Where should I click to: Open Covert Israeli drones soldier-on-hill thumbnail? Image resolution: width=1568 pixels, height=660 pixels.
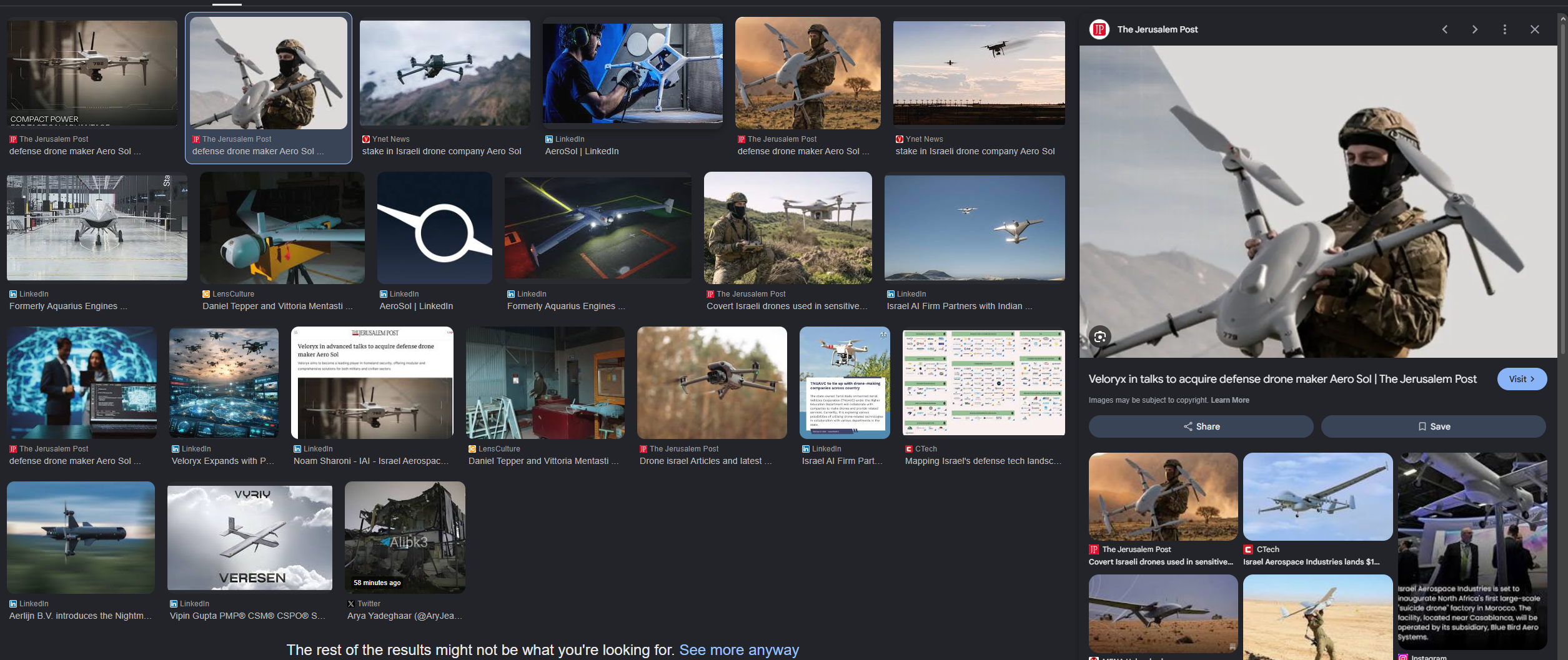[x=788, y=228]
